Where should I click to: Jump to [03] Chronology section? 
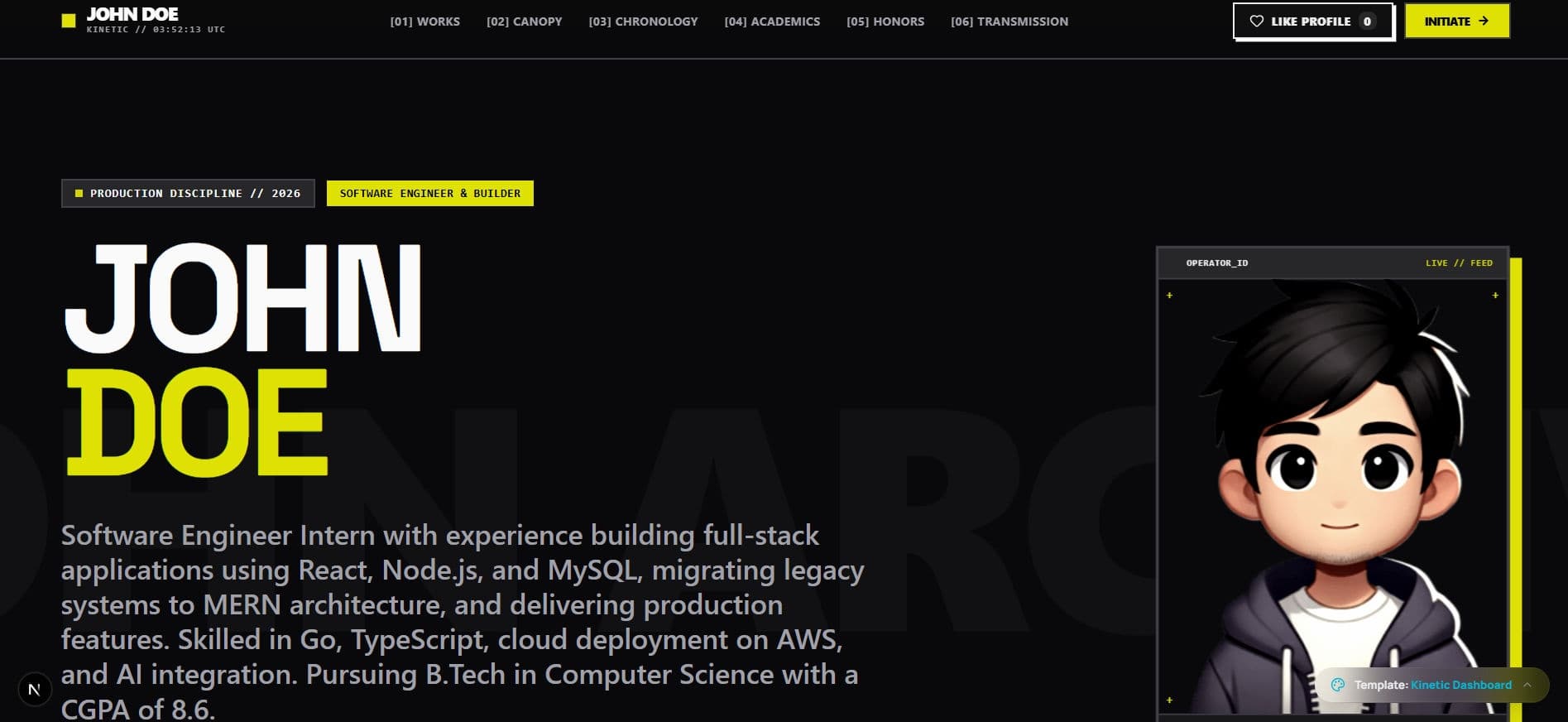(643, 22)
